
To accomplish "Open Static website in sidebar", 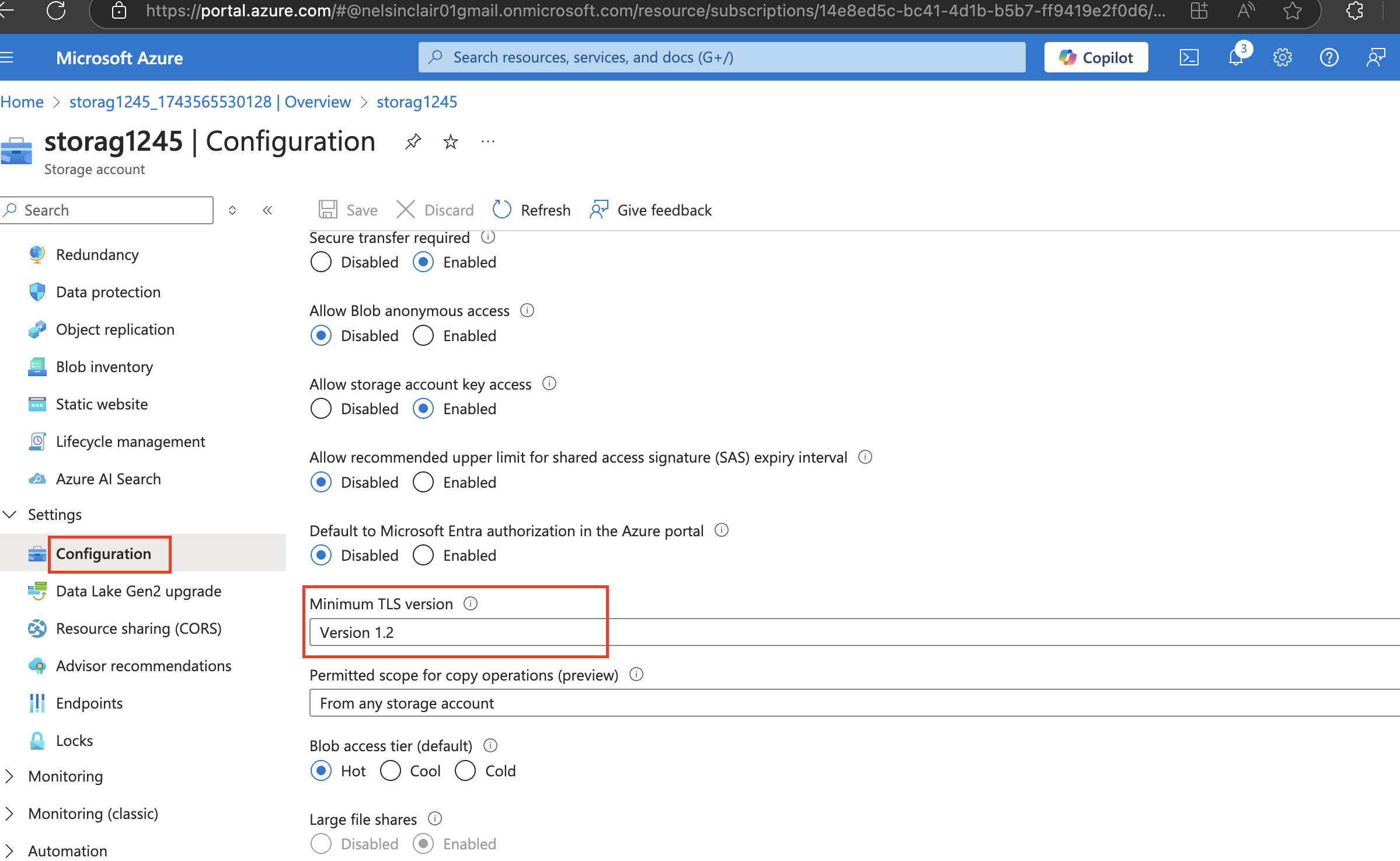I will tap(102, 404).
